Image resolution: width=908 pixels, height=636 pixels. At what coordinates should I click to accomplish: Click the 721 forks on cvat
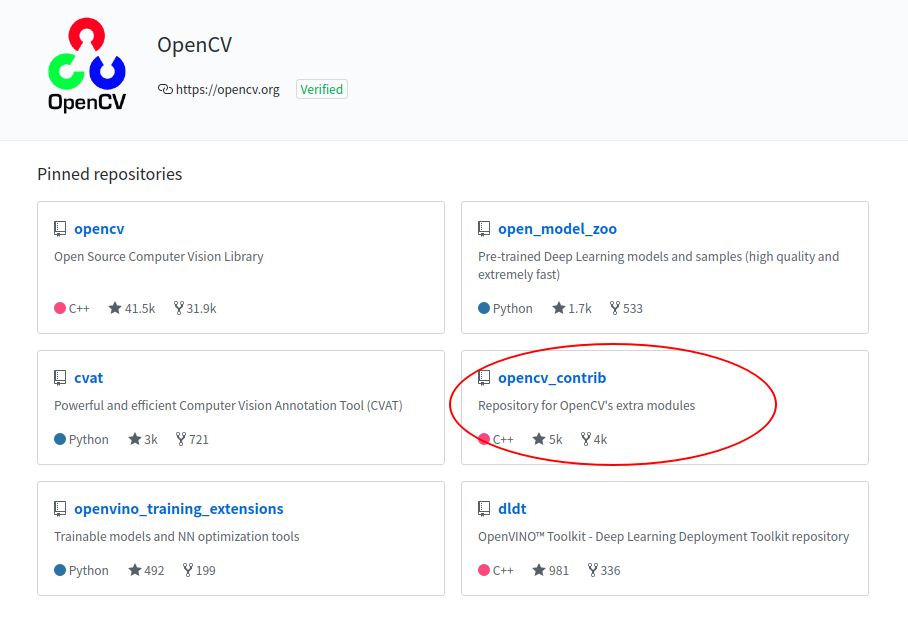[192, 439]
